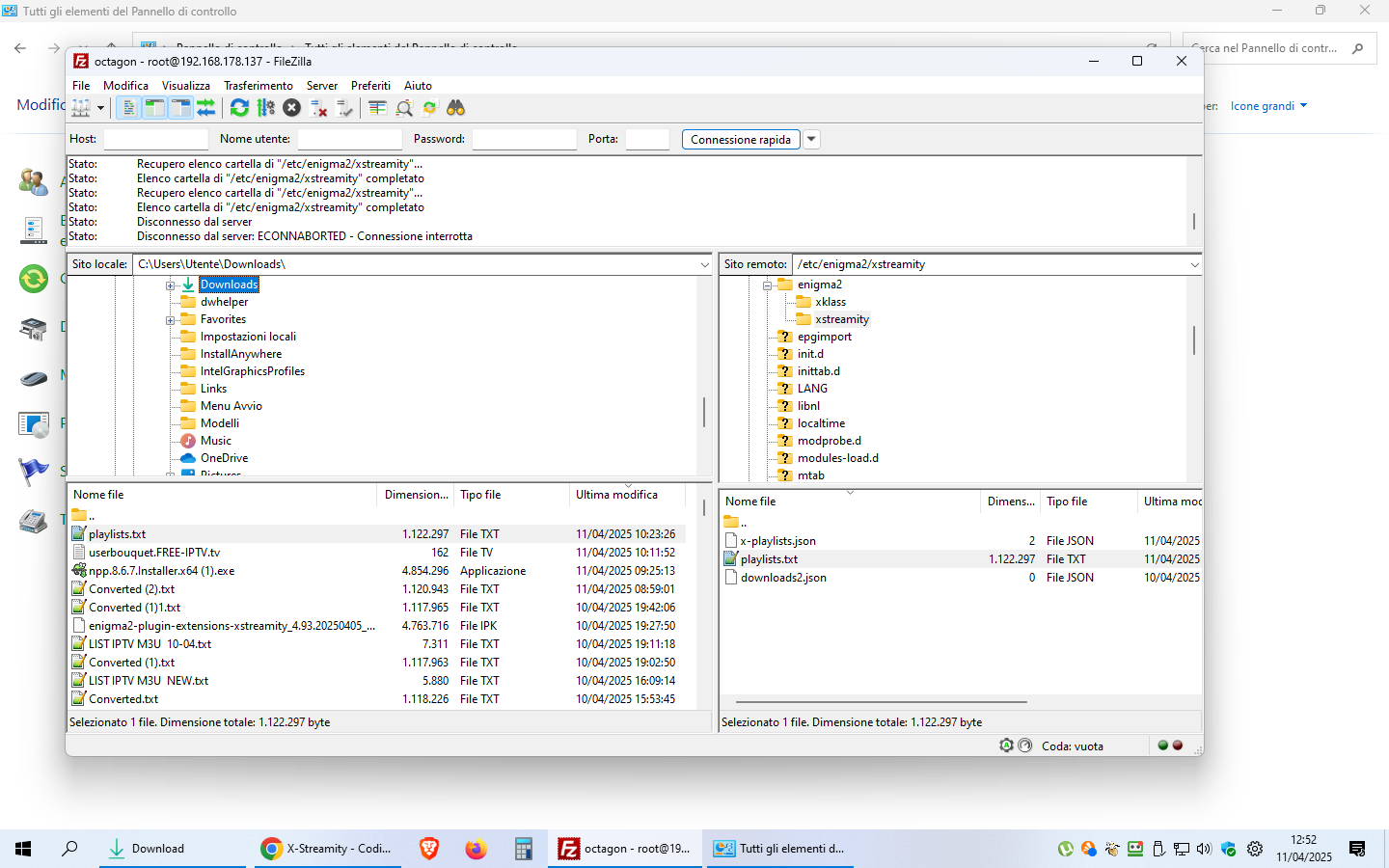Click the FileZilla logo in the title bar
The image size is (1389, 868).
(81, 61)
